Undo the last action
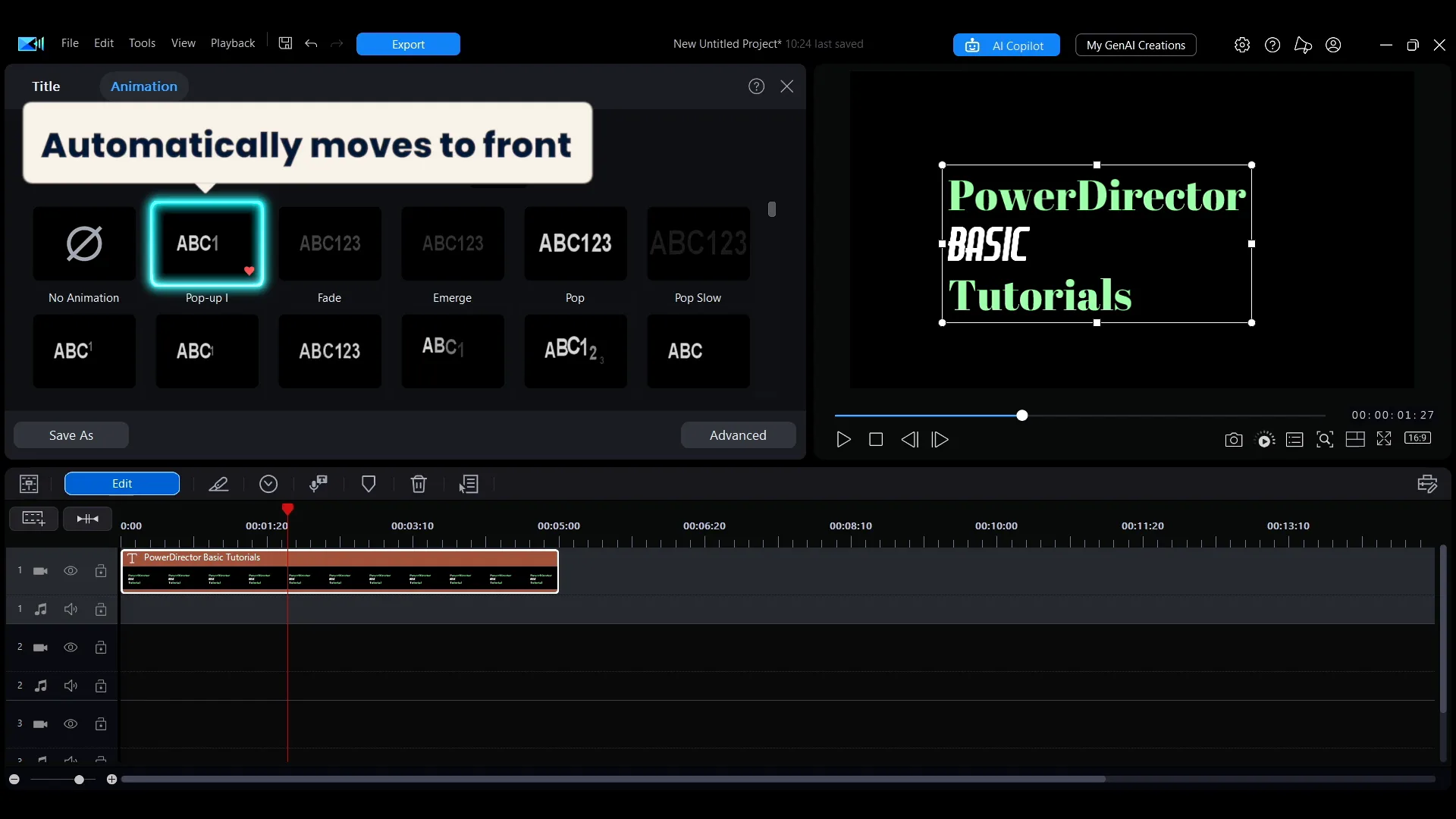The width and height of the screenshot is (1456, 819). pos(311,43)
